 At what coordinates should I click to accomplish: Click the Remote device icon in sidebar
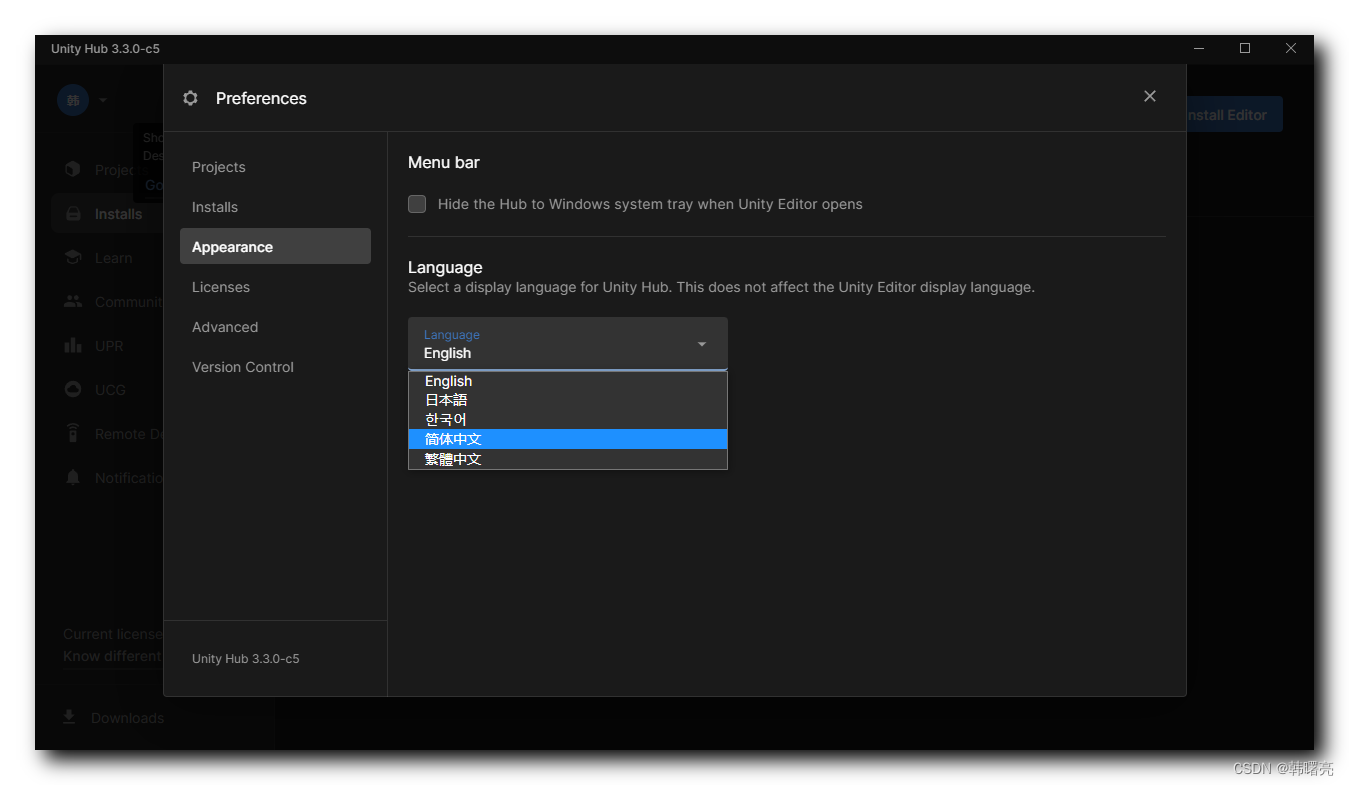tap(73, 433)
